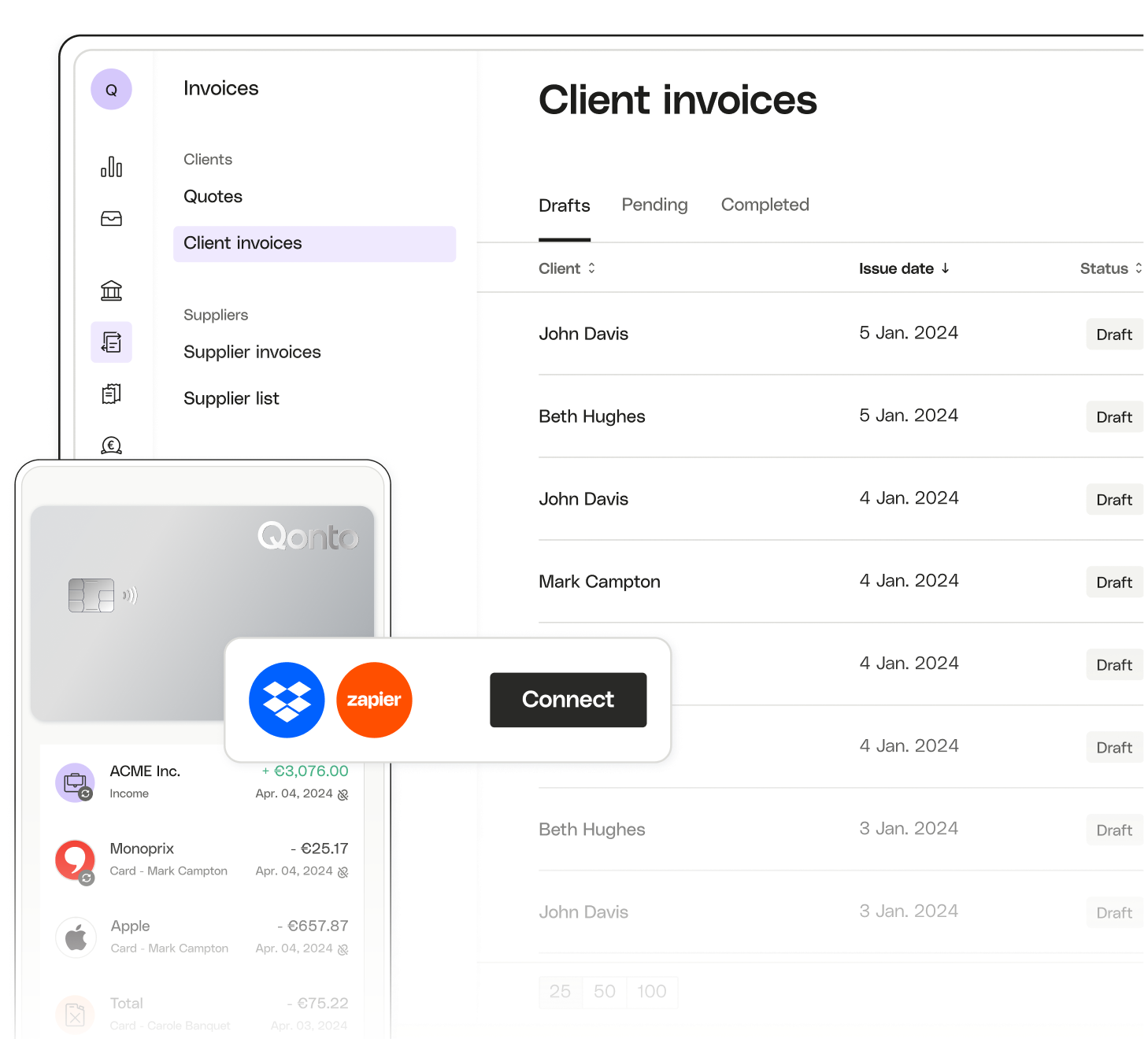Click the Qonto card image
The image size is (1148, 1039).
coord(202,612)
